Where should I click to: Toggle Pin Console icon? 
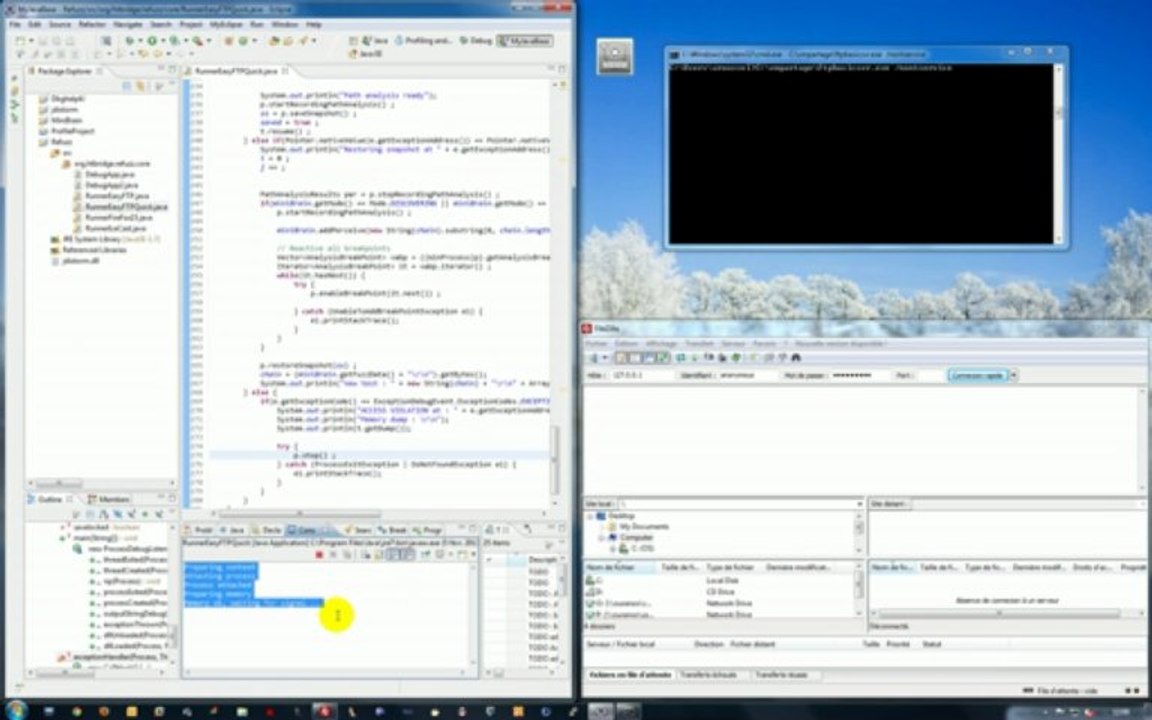[426, 555]
